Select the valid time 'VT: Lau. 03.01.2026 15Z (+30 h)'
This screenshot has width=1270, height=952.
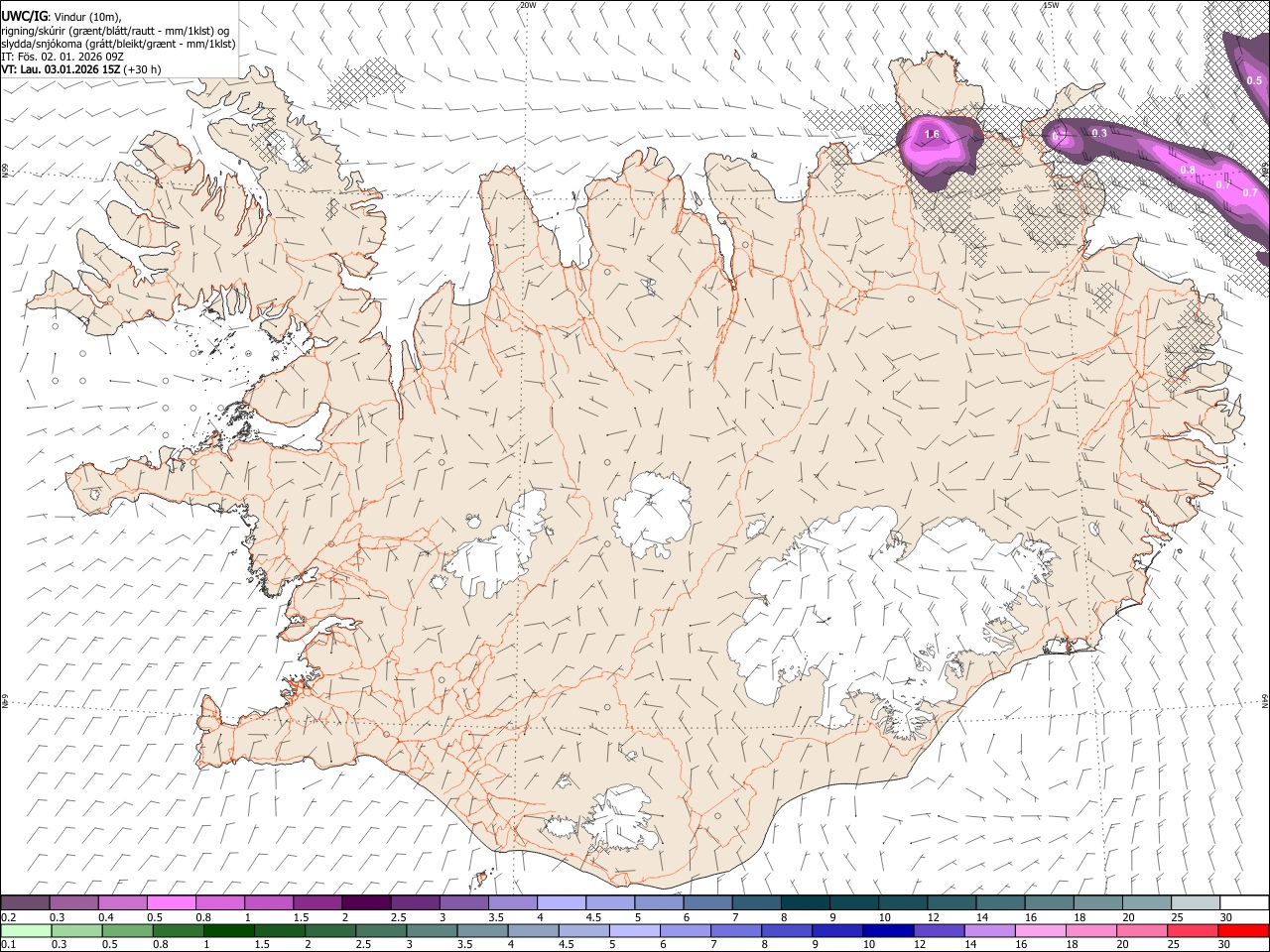tap(81, 69)
